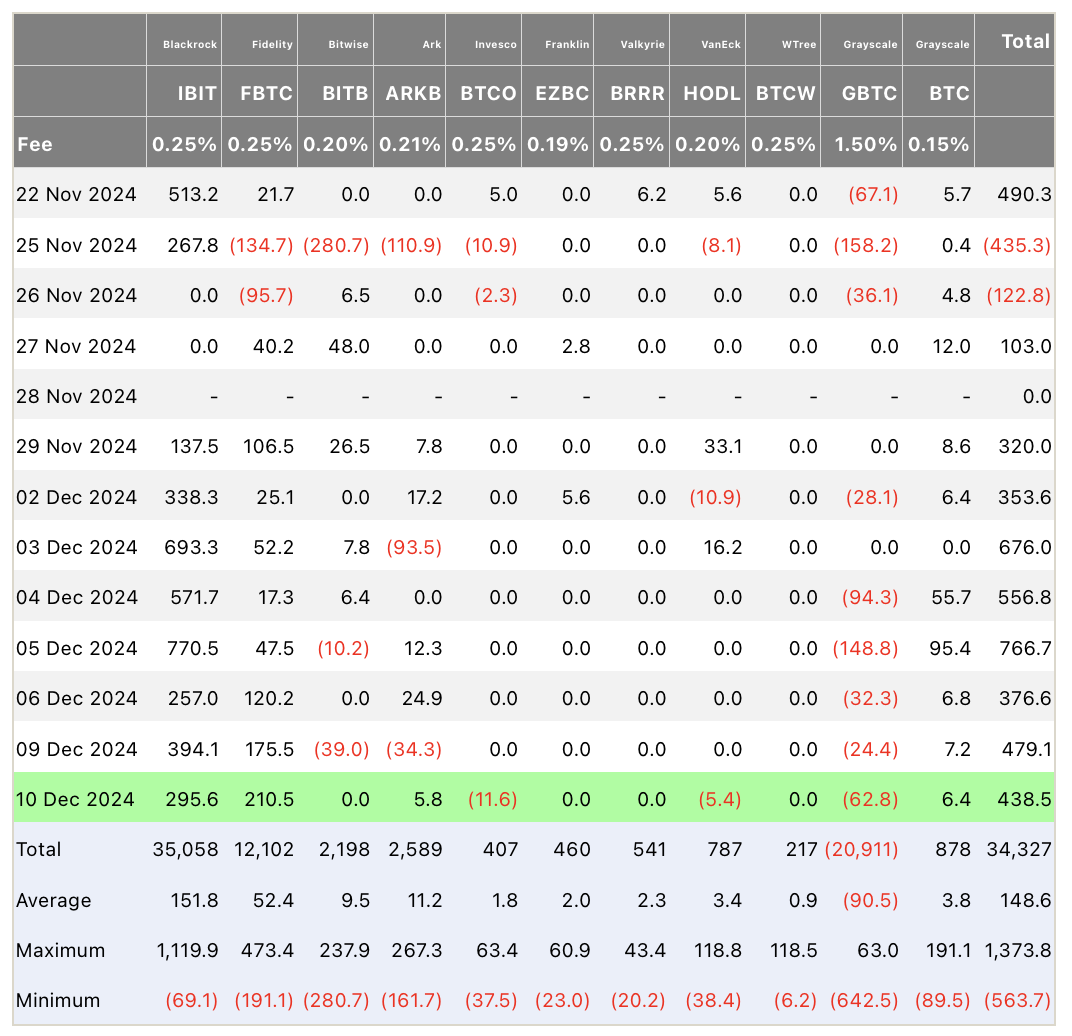Select the (11.6) BTCO cell
Viewport: 1072px width, 1036px height.
492,799
